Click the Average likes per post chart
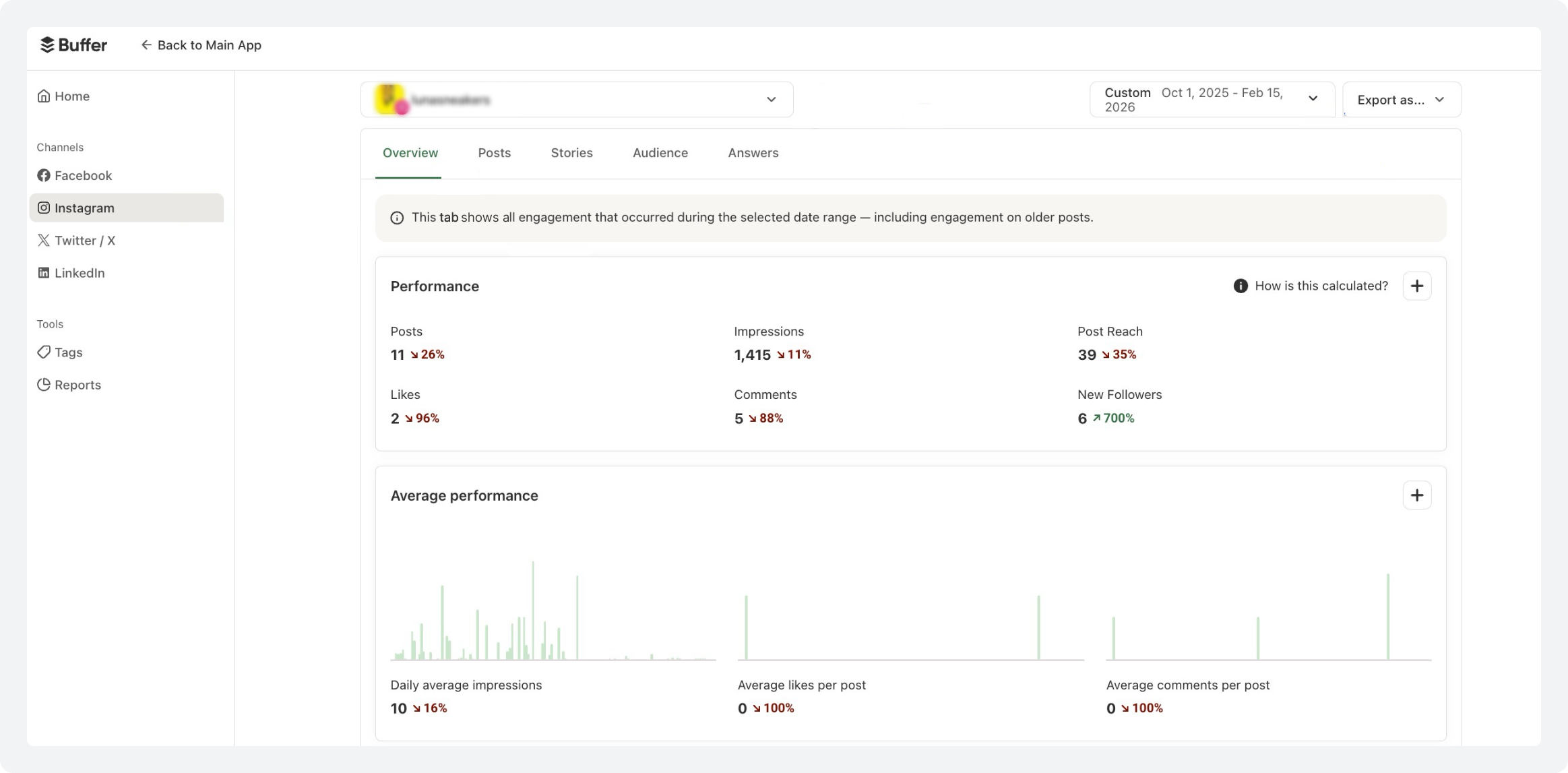This screenshot has height=773, width=1568. click(910, 627)
